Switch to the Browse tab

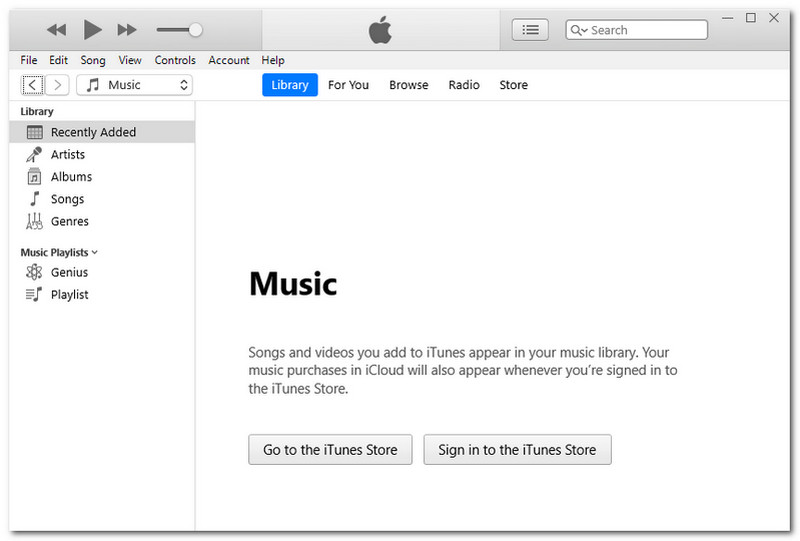[409, 85]
